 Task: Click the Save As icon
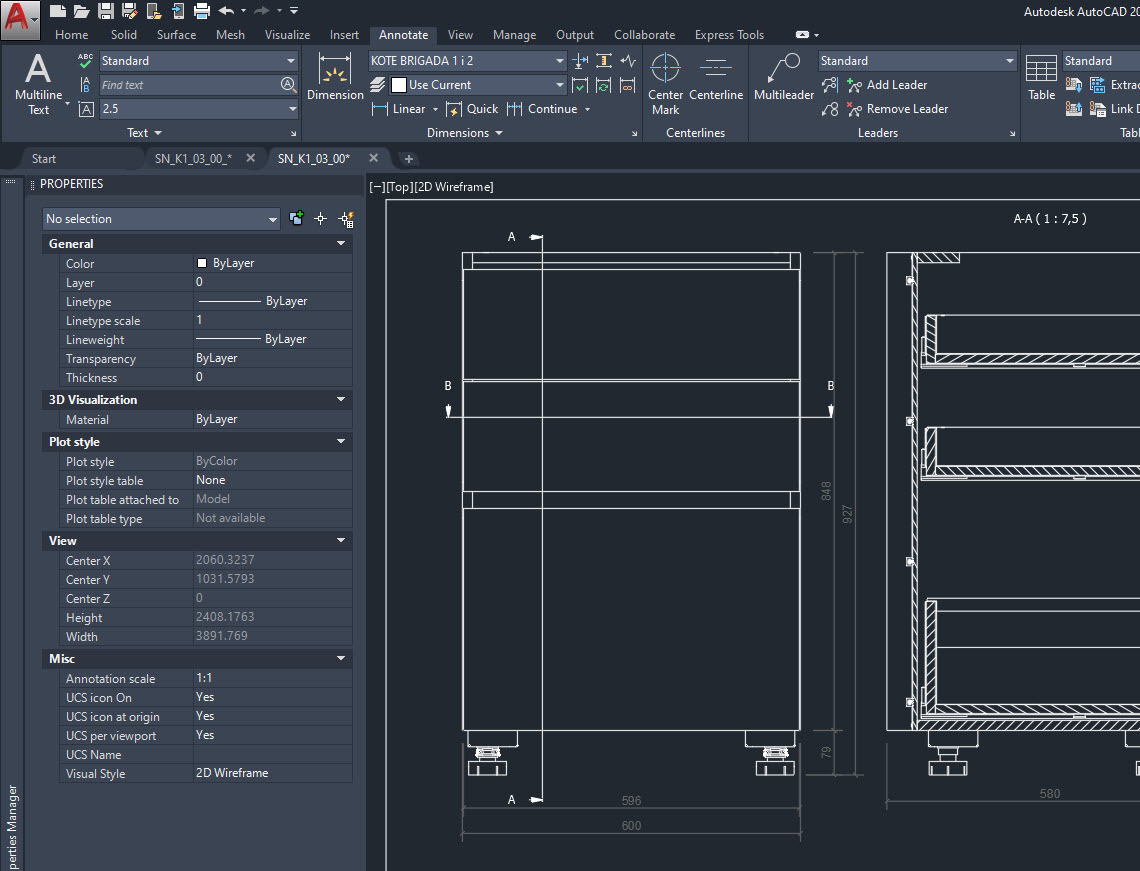(x=130, y=10)
